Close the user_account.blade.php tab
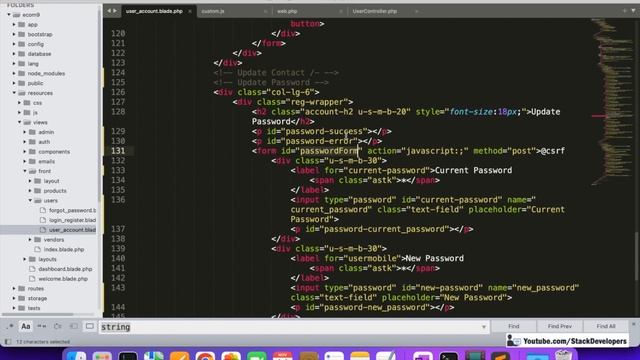Screen dimensions: 640x360 tap(190, 11)
